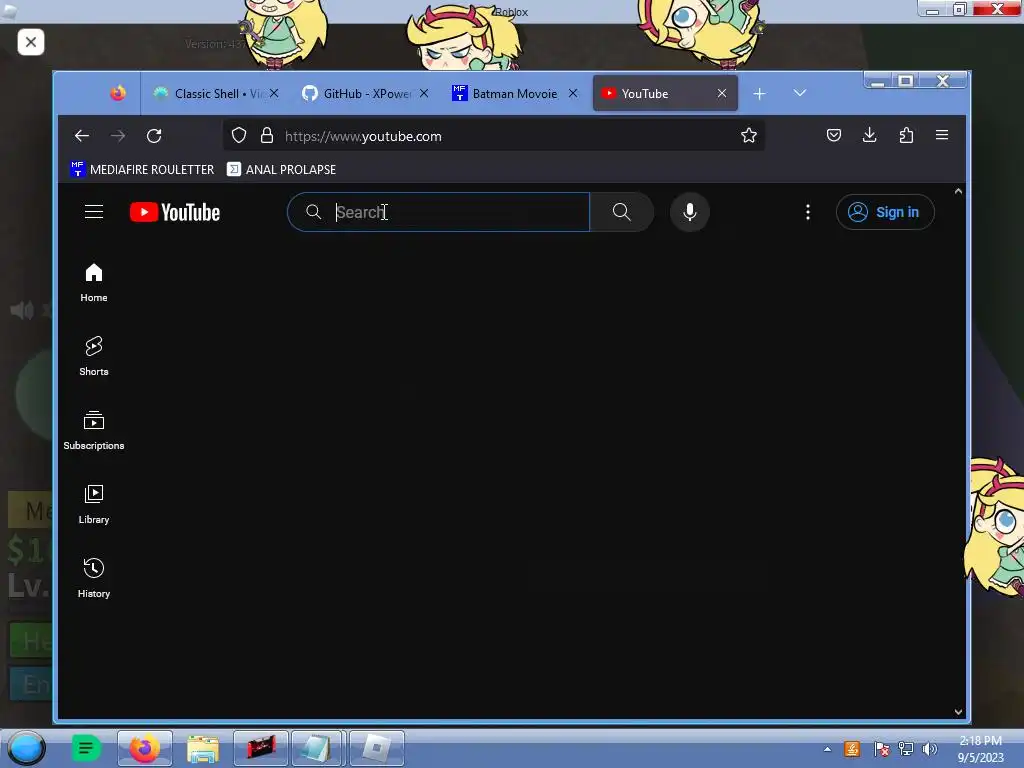This screenshot has height=768, width=1024.
Task: Open the Firefox application menu
Action: (942, 135)
